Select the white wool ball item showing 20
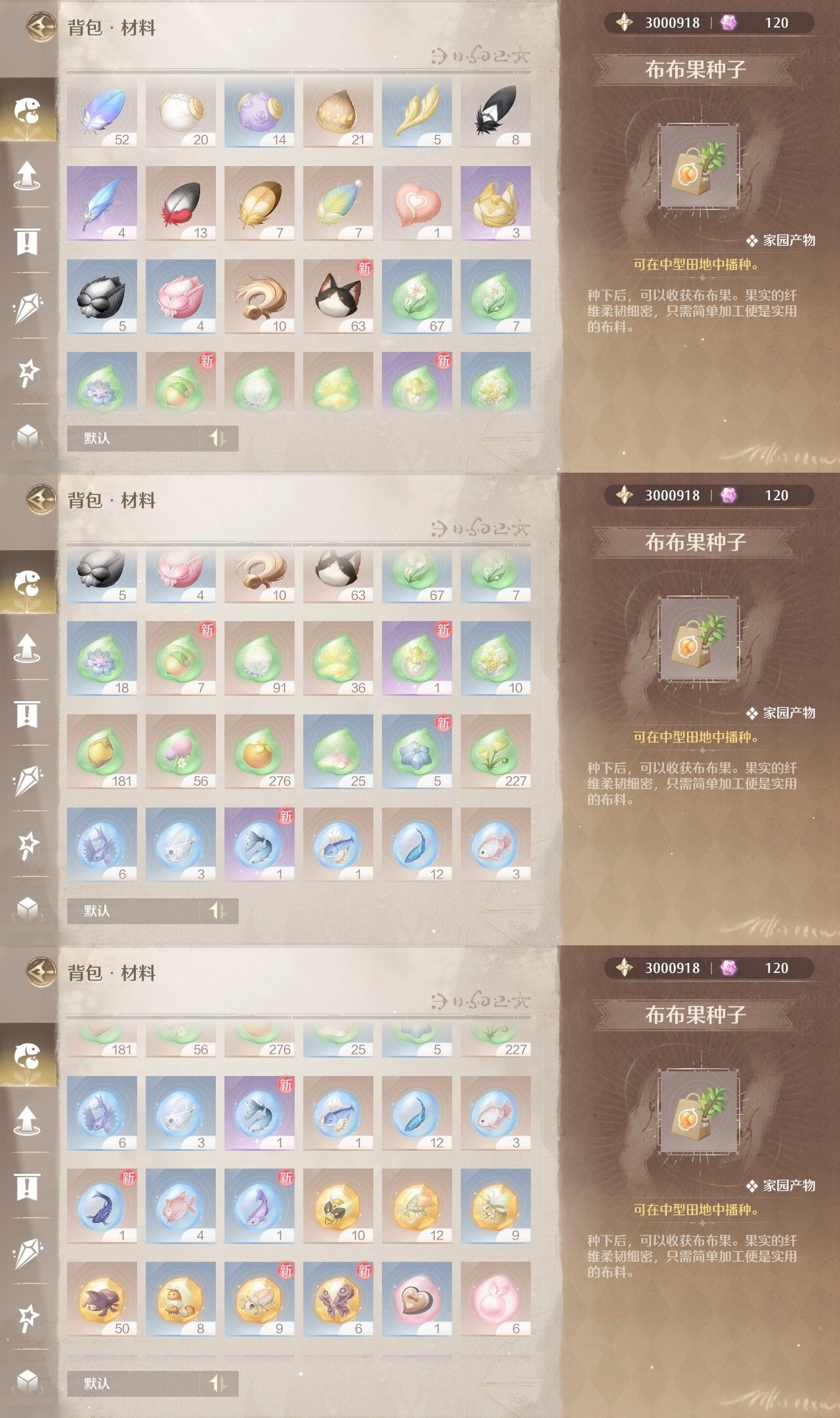840x1418 pixels. [180, 113]
